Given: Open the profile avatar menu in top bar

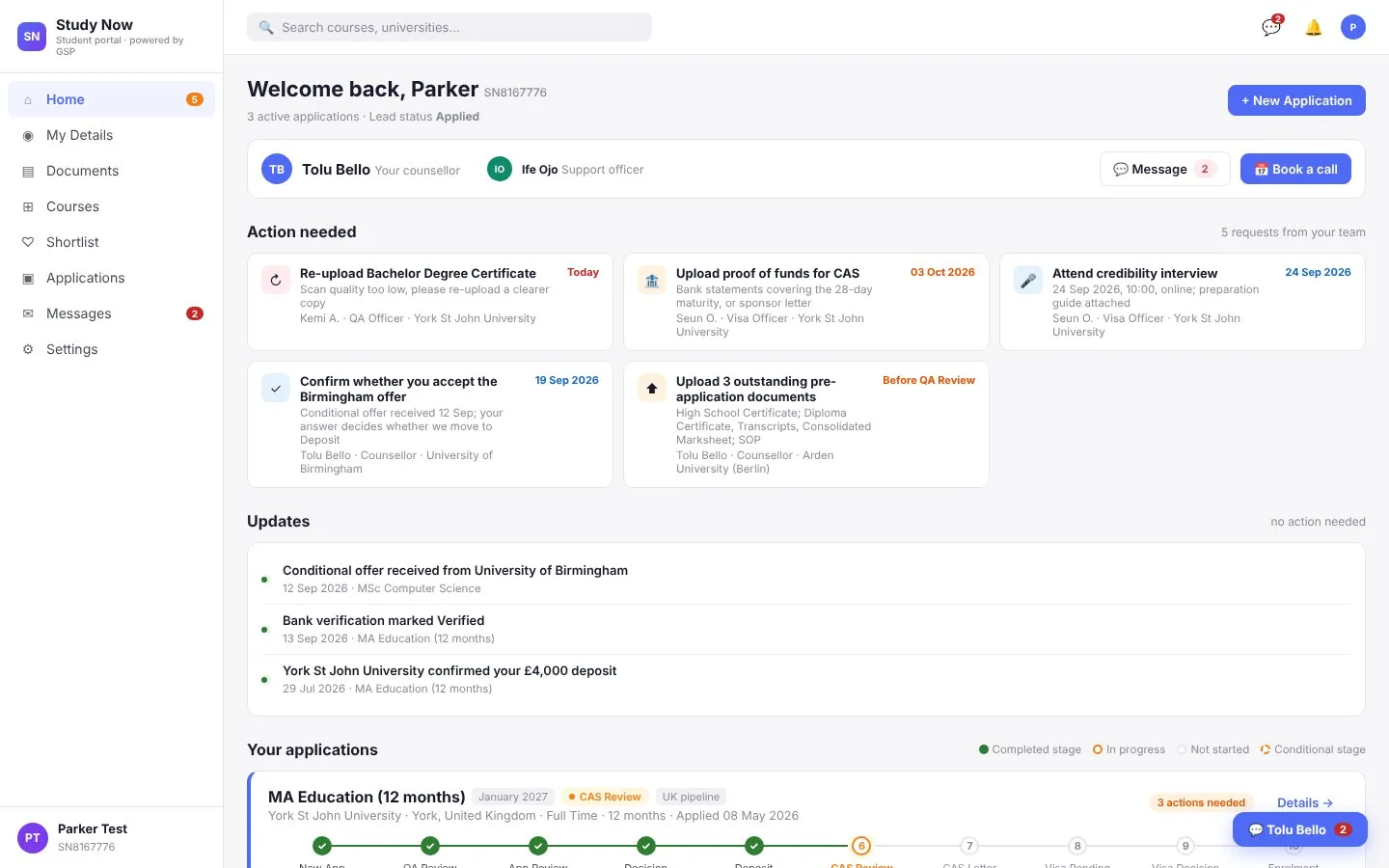Looking at the screenshot, I should [1353, 27].
